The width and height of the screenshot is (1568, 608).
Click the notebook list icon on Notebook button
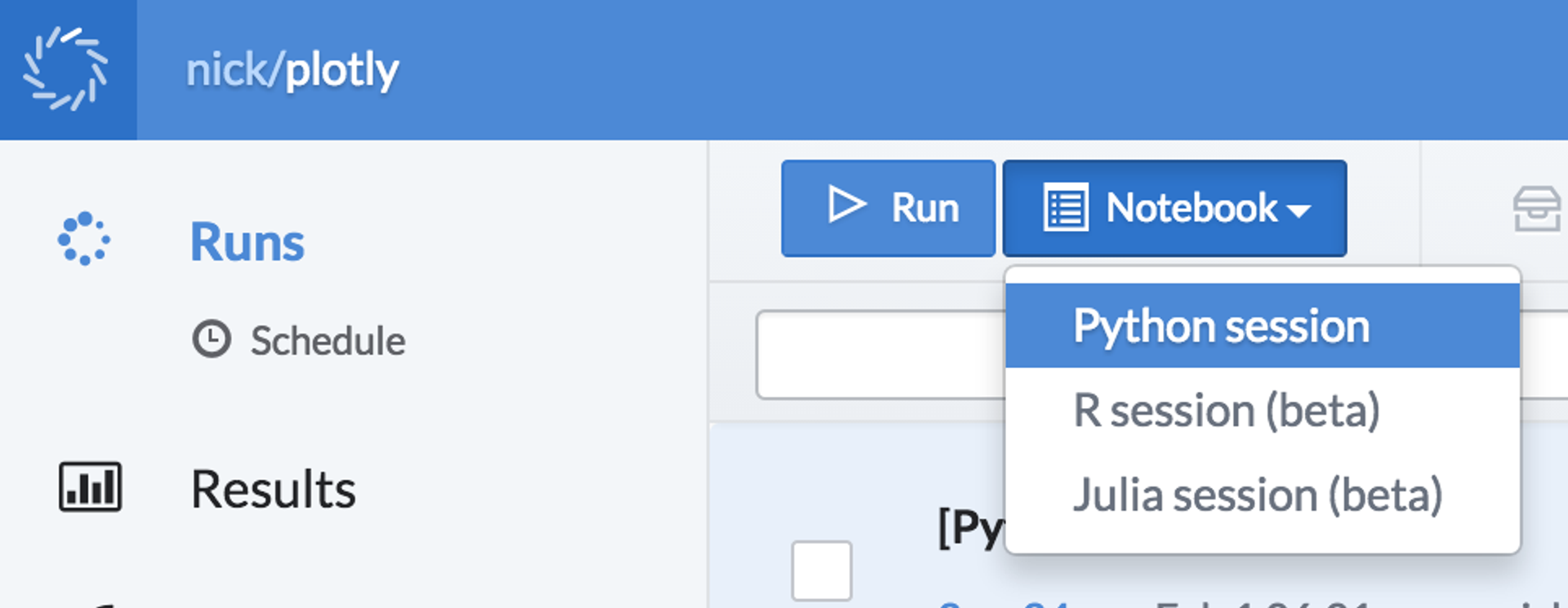[1066, 206]
